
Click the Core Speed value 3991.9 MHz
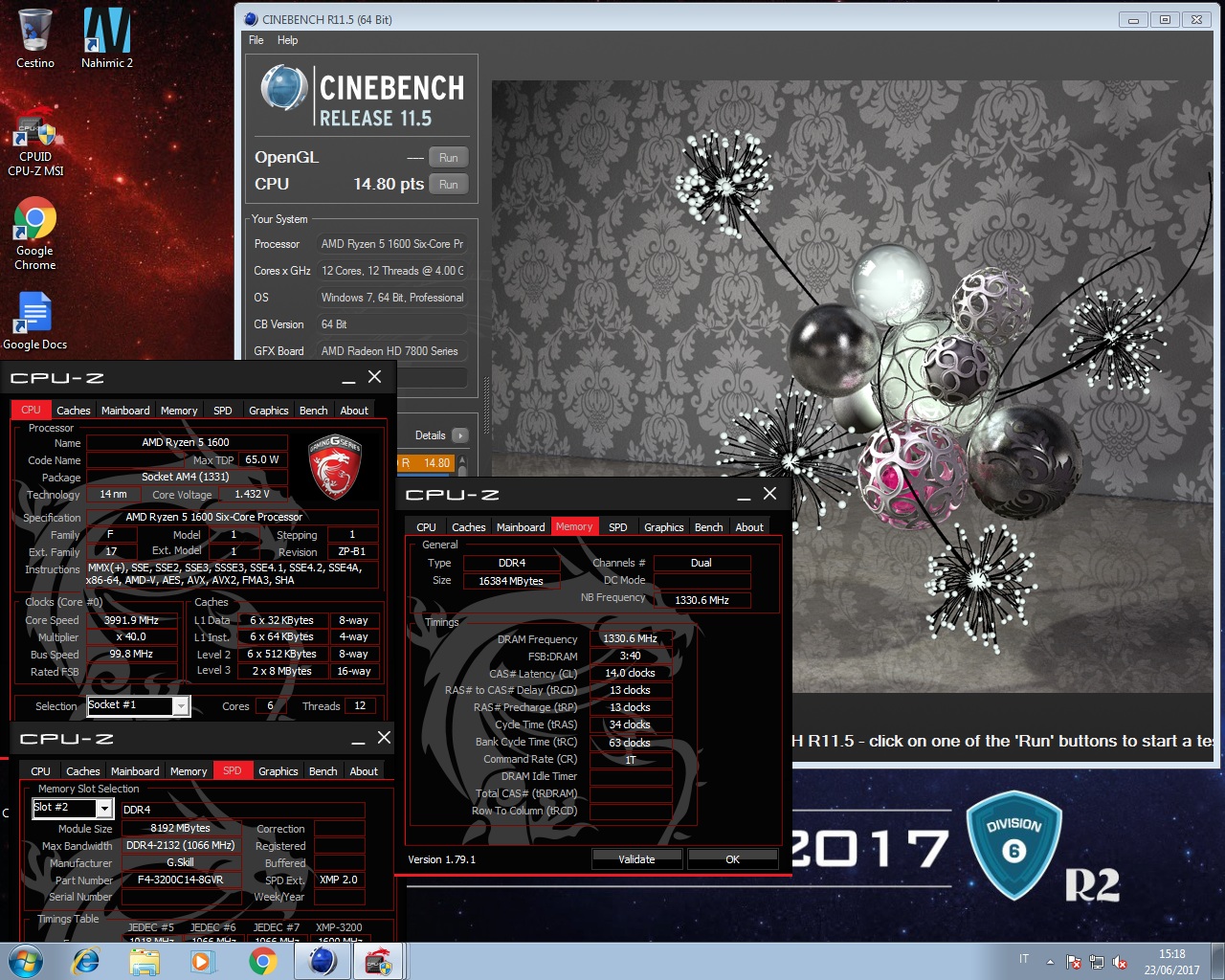click(131, 620)
